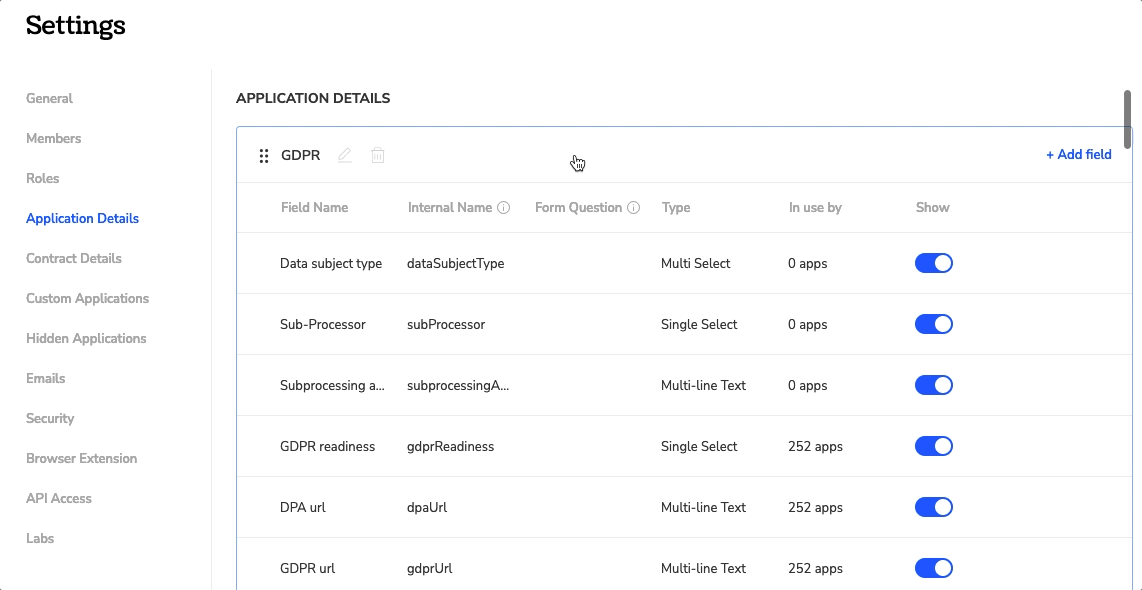
Task: Click Single Select type of Sub-Processor
Action: click(x=699, y=325)
